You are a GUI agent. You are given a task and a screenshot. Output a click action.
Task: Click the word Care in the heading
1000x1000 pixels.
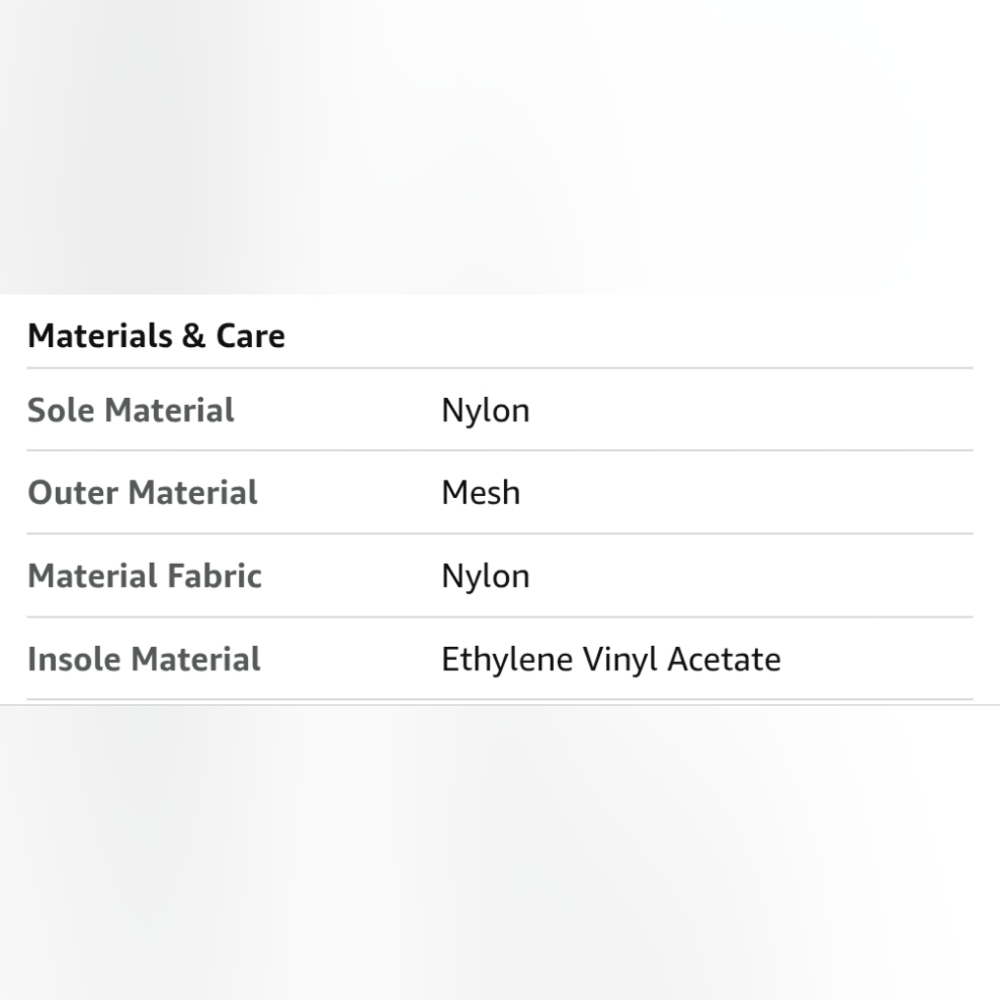pyautogui.click(x=251, y=335)
